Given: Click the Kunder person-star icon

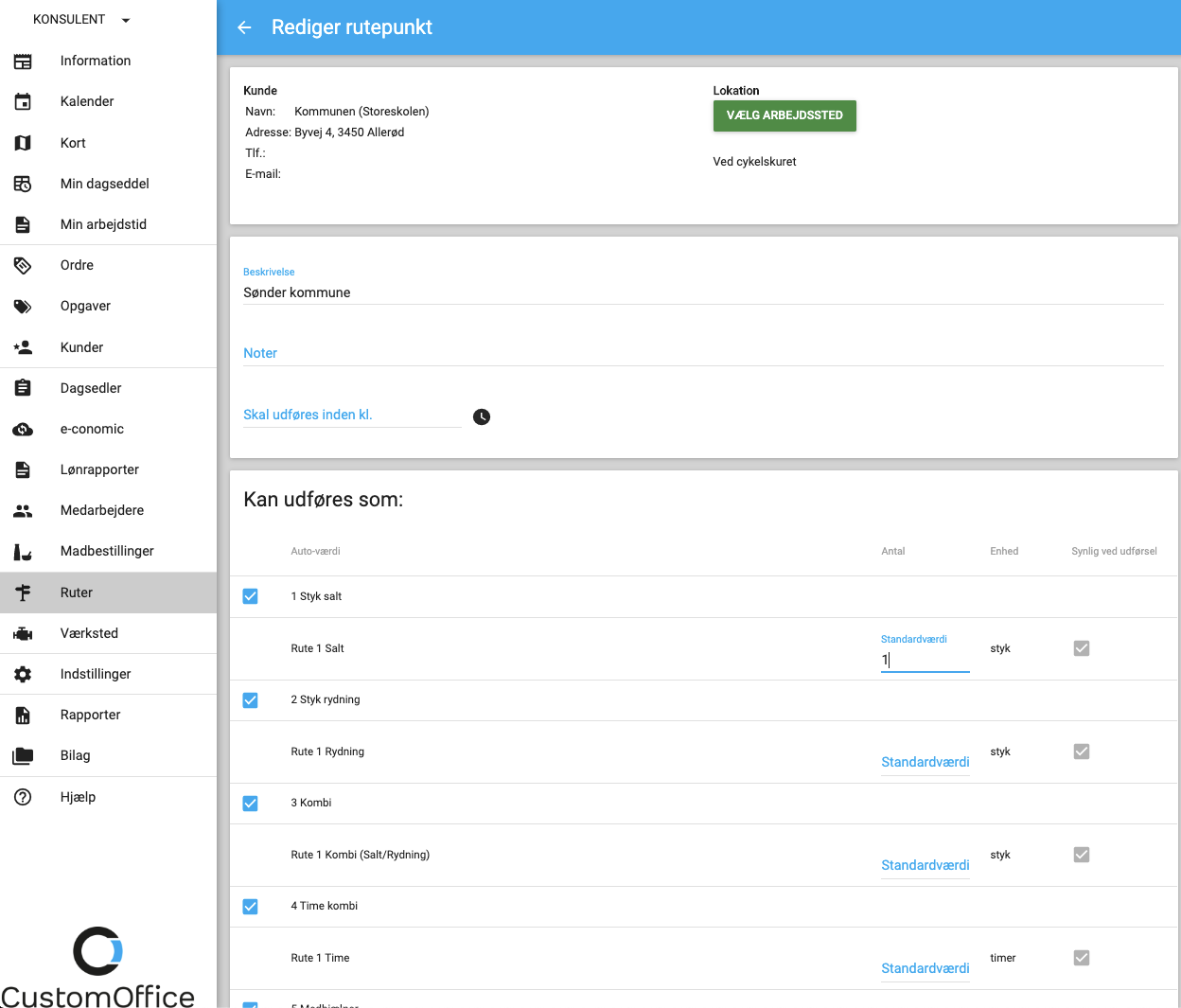Looking at the screenshot, I should click(23, 347).
